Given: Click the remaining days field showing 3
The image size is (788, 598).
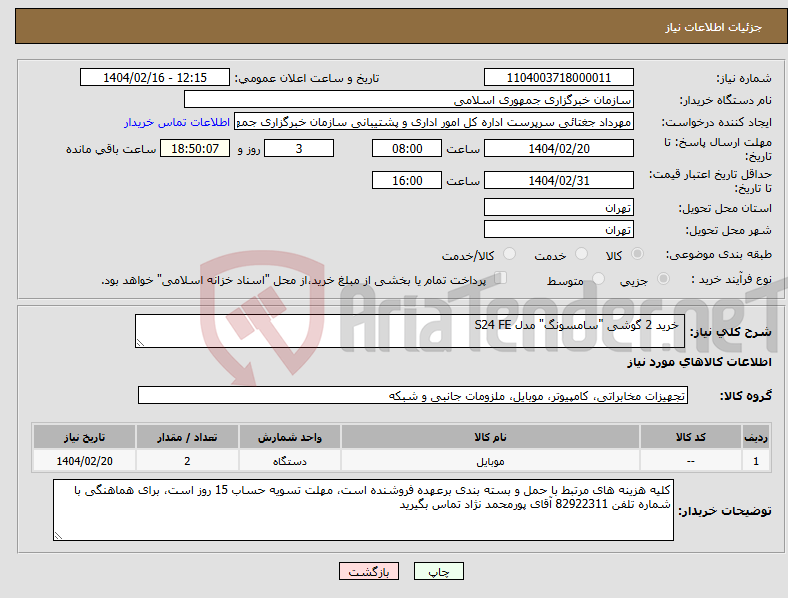Looking at the screenshot, I should point(299,148).
